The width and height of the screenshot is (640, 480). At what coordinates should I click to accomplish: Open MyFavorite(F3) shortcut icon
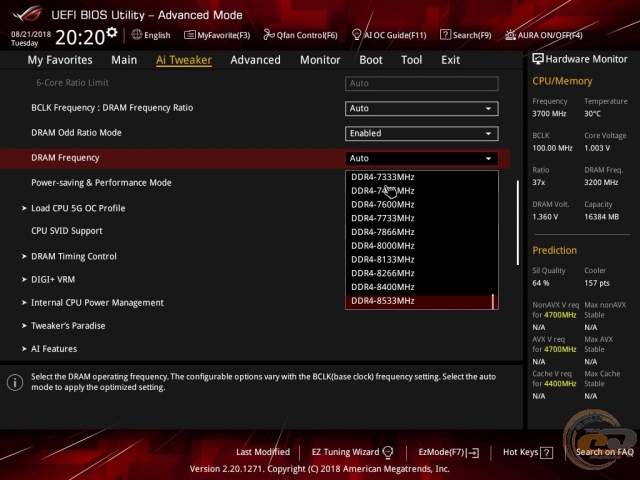(190, 35)
